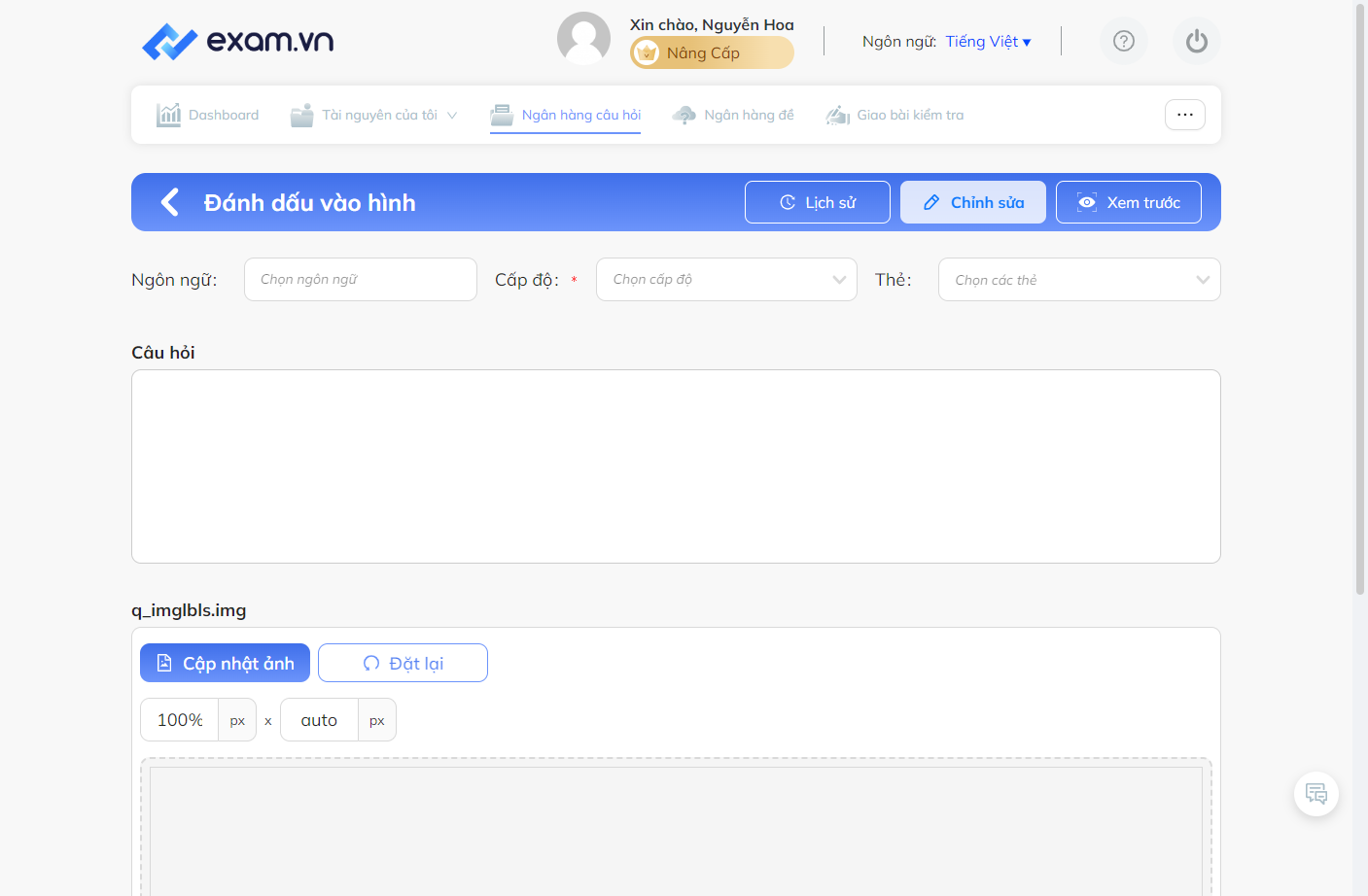This screenshot has height=896, width=1368.
Task: Expand the Tài nguyên của tôi menu
Action: 374,115
